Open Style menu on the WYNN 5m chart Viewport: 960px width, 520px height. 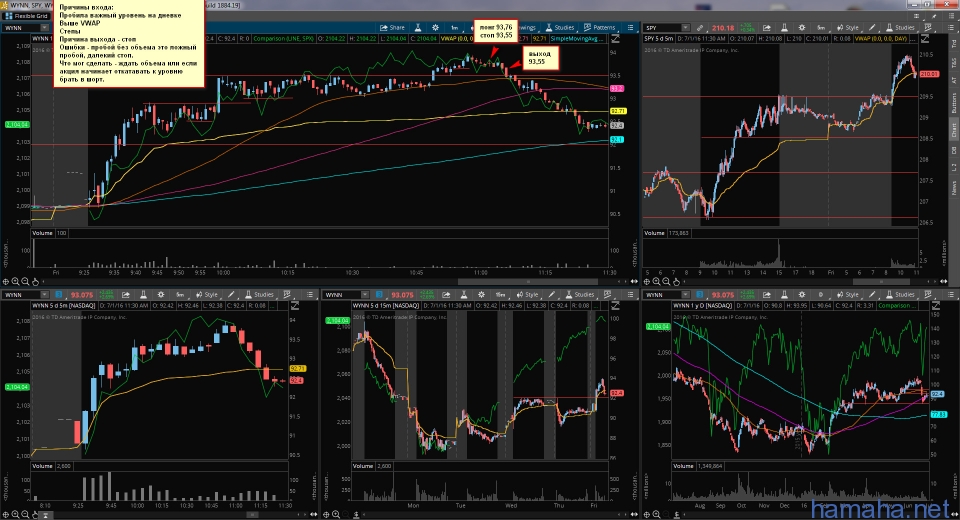(x=208, y=295)
